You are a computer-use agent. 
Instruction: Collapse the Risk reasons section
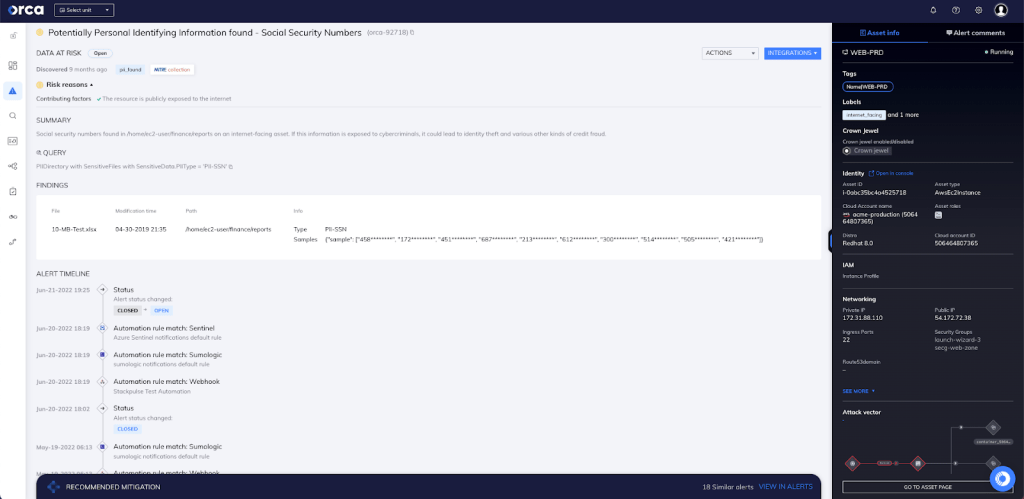coord(92,85)
